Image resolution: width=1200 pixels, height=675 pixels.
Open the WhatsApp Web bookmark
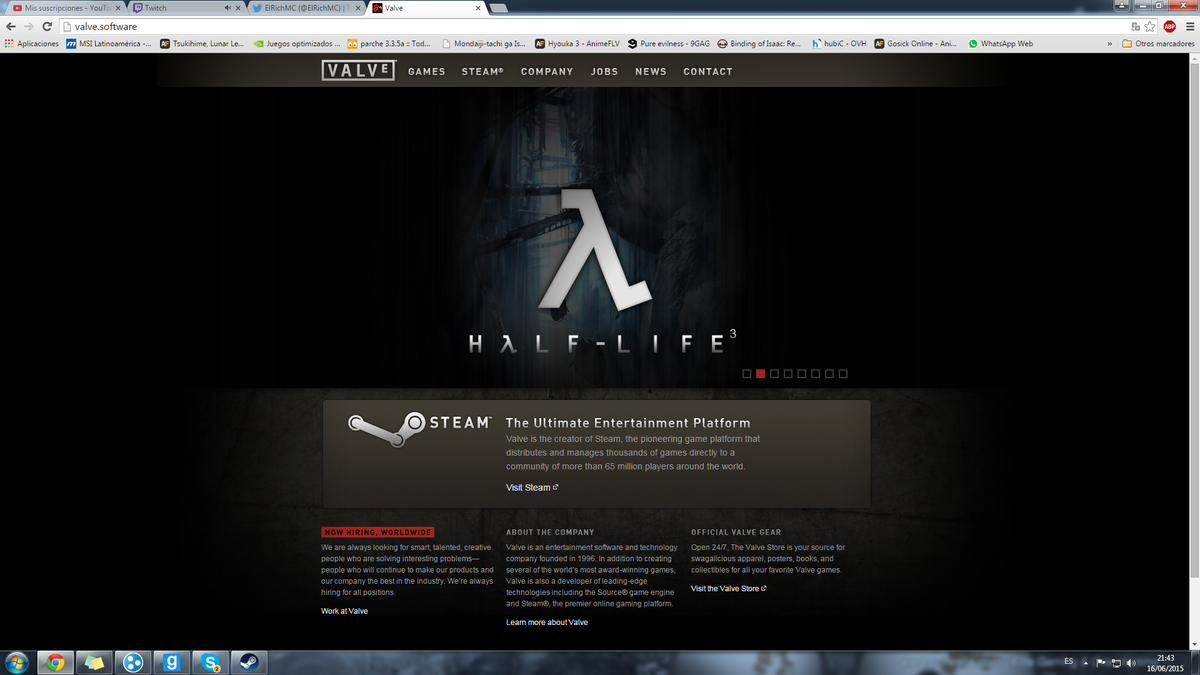[x=1000, y=44]
